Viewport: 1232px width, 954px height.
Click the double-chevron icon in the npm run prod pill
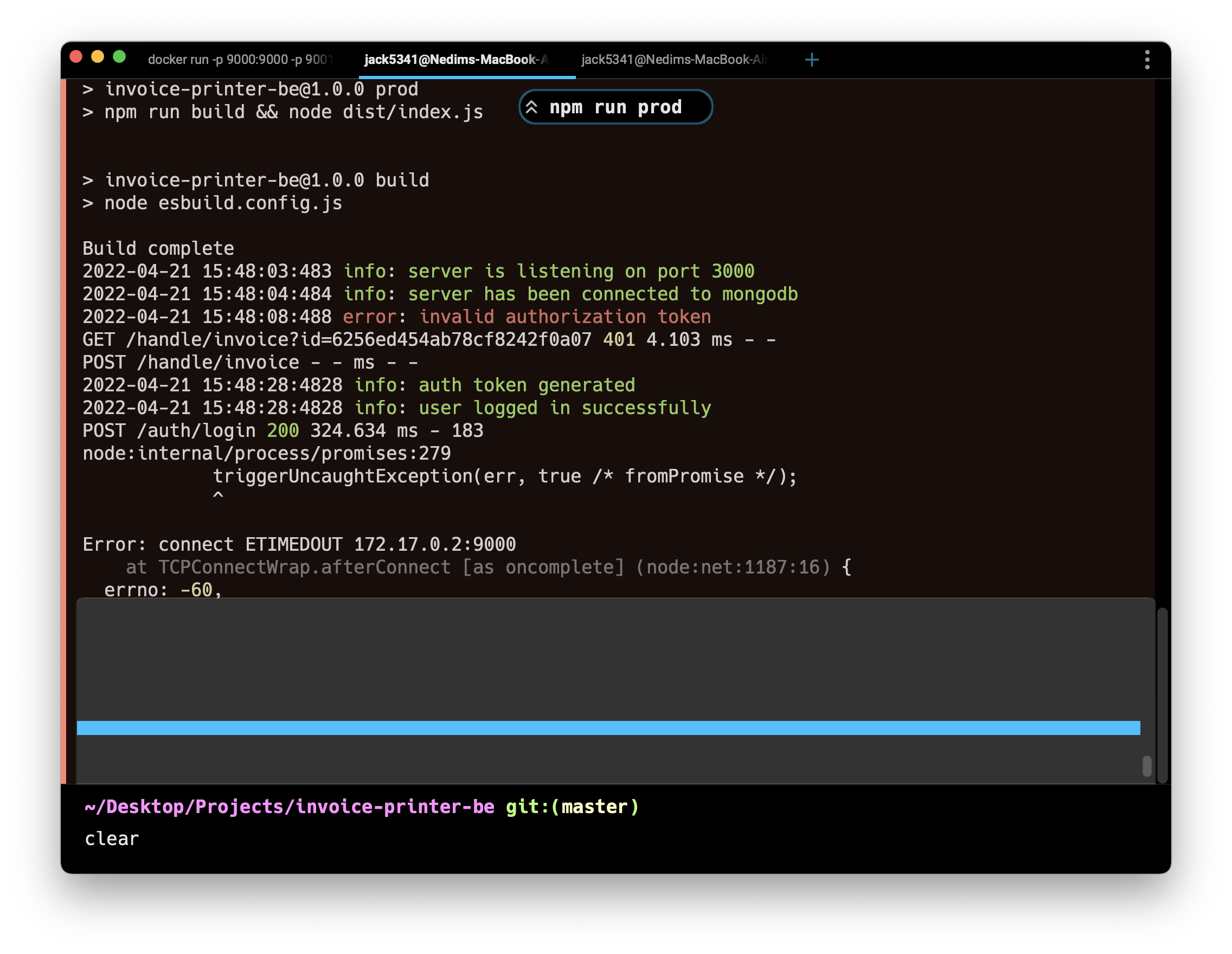point(531,107)
